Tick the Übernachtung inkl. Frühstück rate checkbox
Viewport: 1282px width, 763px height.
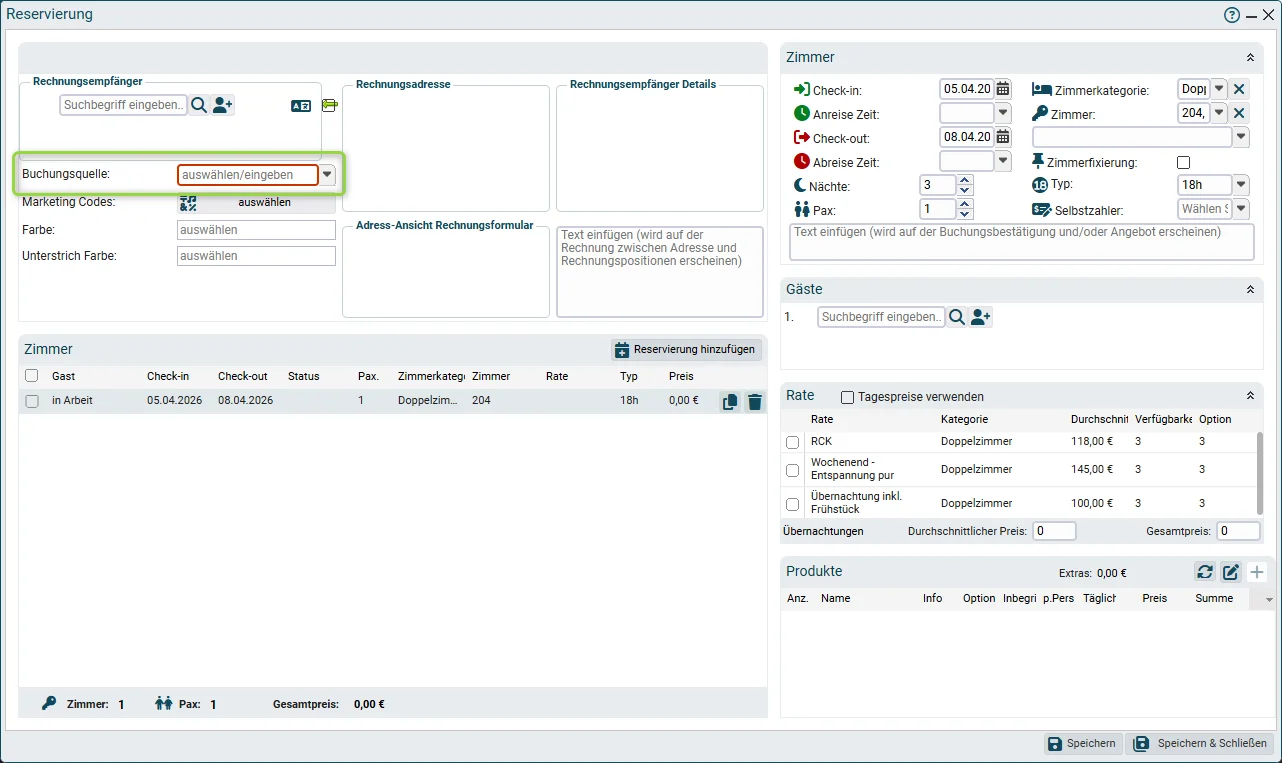point(793,504)
